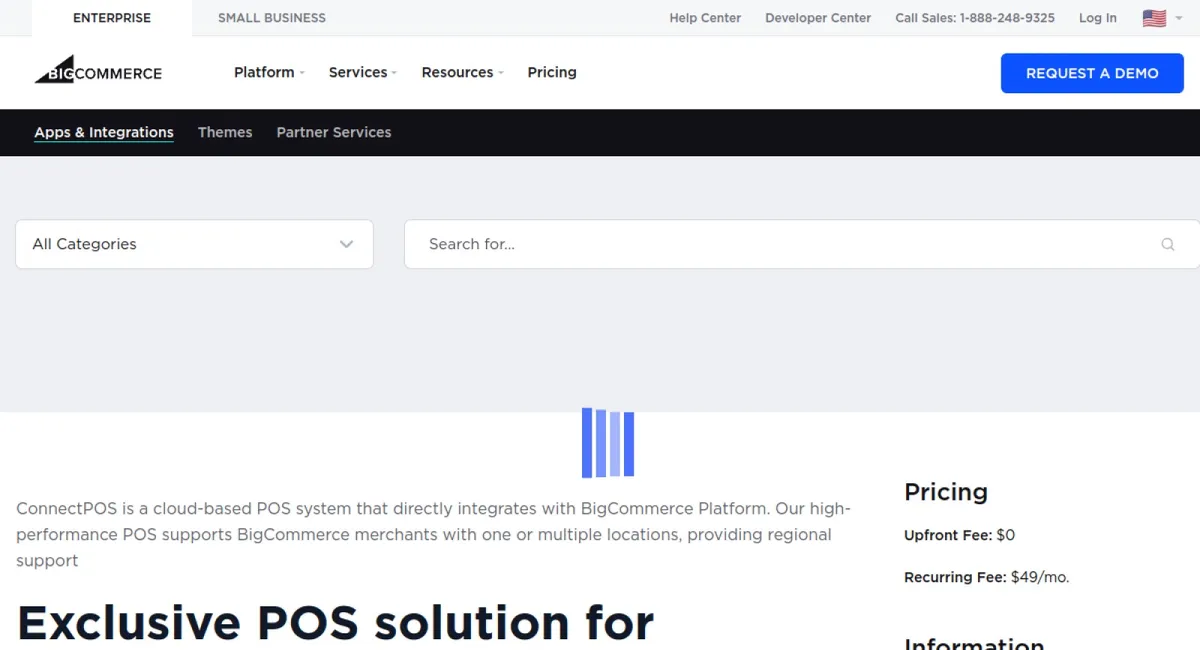The height and width of the screenshot is (650, 1200).
Task: Switch to the Small Business tab
Action: tap(272, 18)
